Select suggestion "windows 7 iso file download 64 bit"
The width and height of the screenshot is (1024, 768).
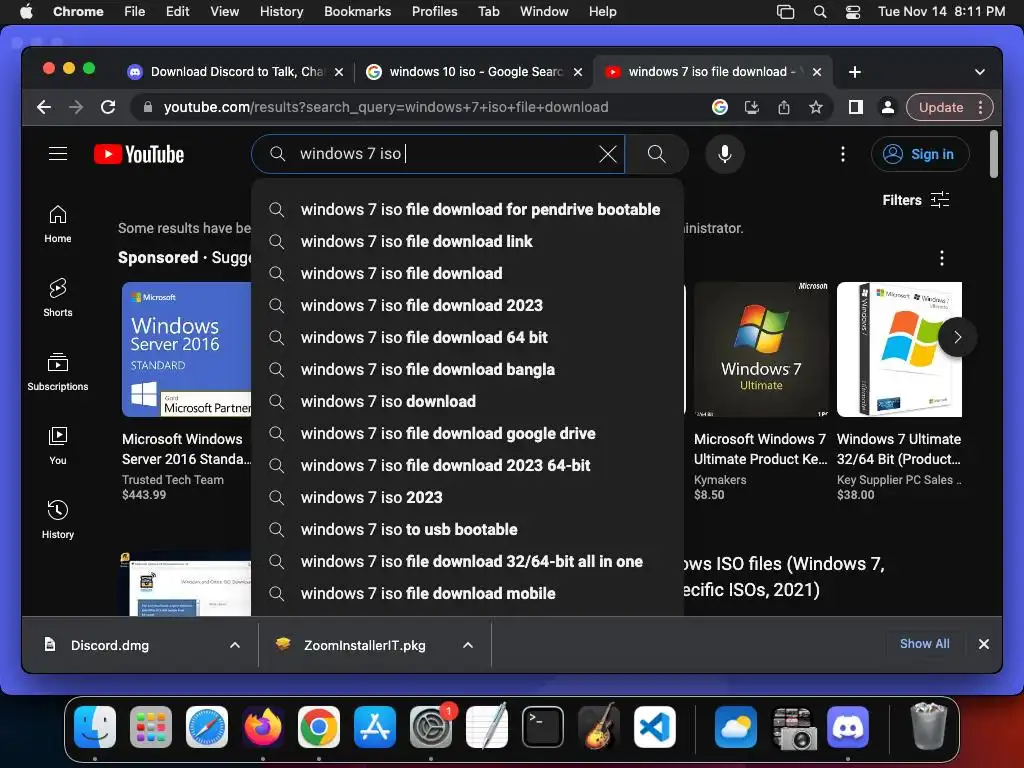(467, 338)
